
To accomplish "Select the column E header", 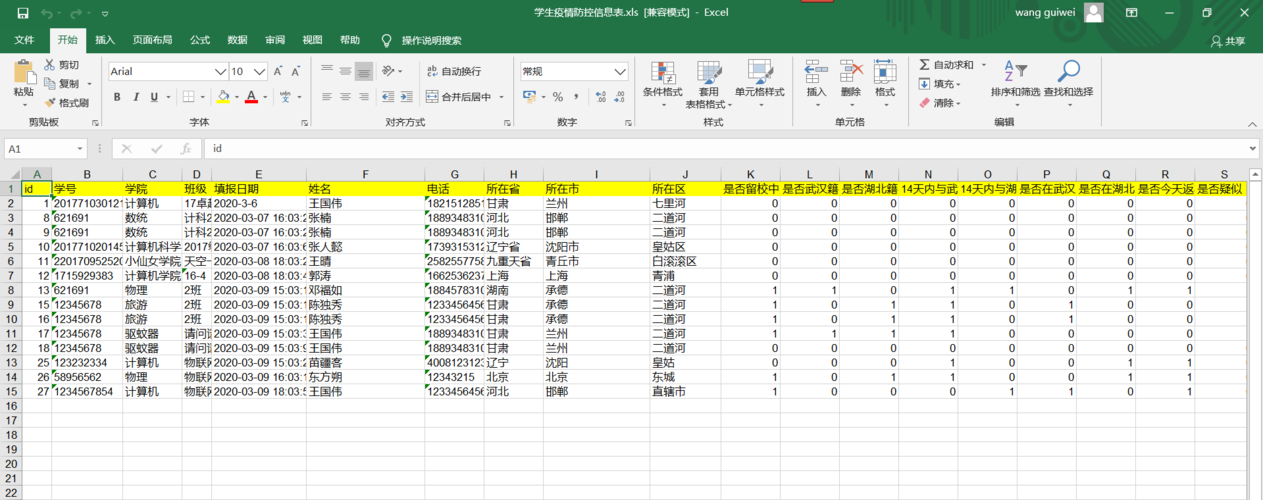I will 258,174.
